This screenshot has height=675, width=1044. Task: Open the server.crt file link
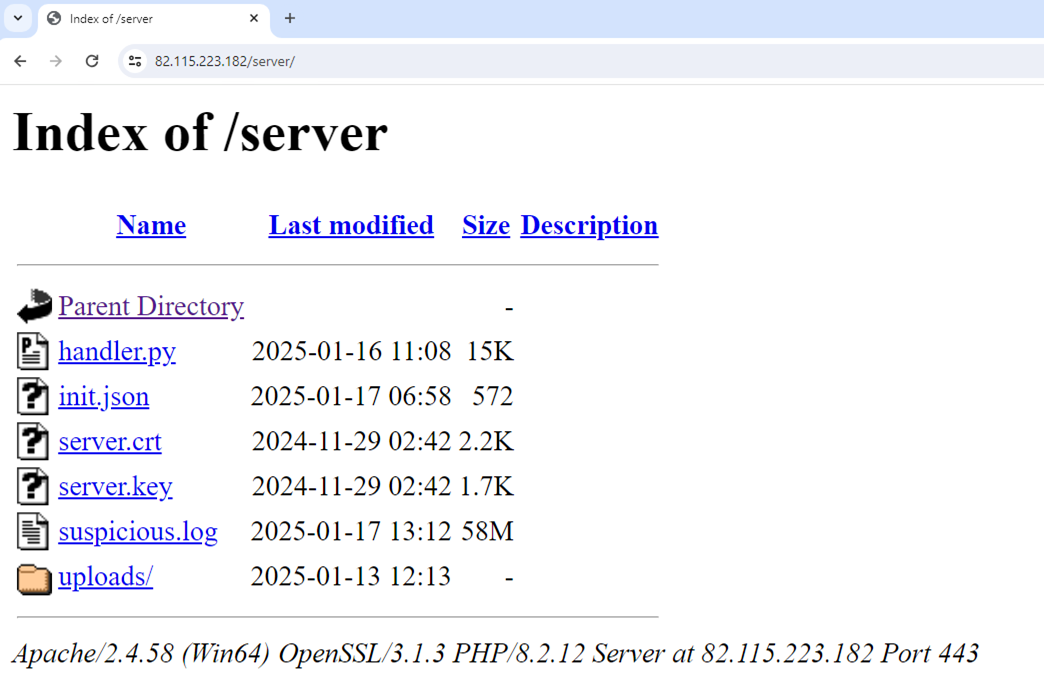click(110, 441)
